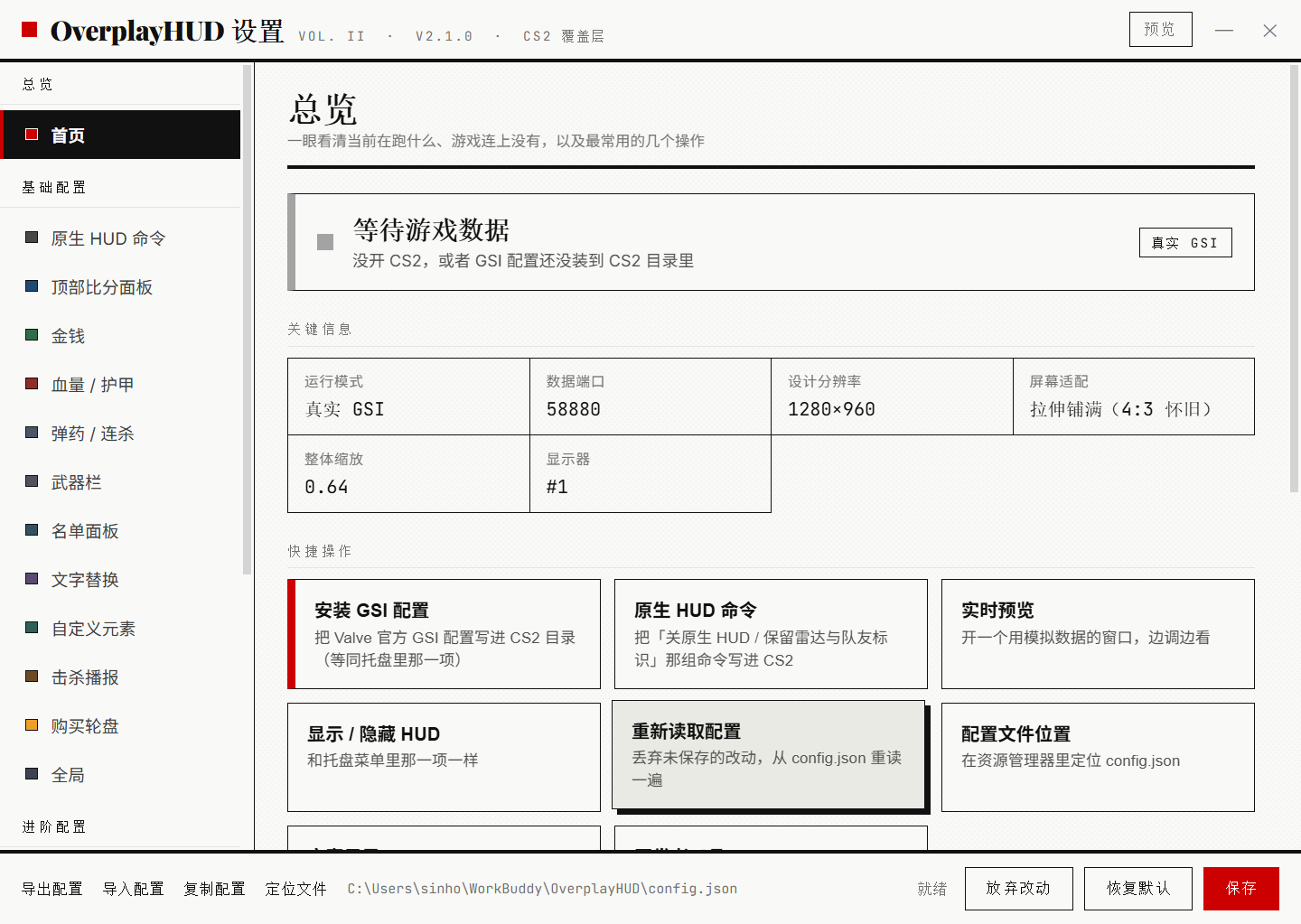Click the main content vertical scrollbar
The width and height of the screenshot is (1301, 924).
(1294, 278)
